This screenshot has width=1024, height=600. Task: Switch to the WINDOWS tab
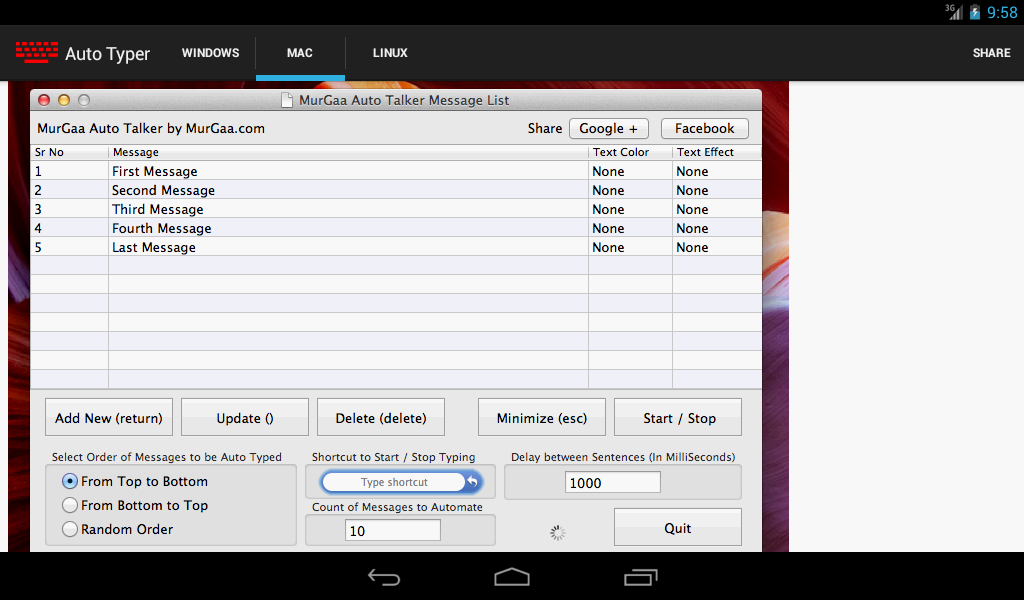pyautogui.click(x=210, y=53)
